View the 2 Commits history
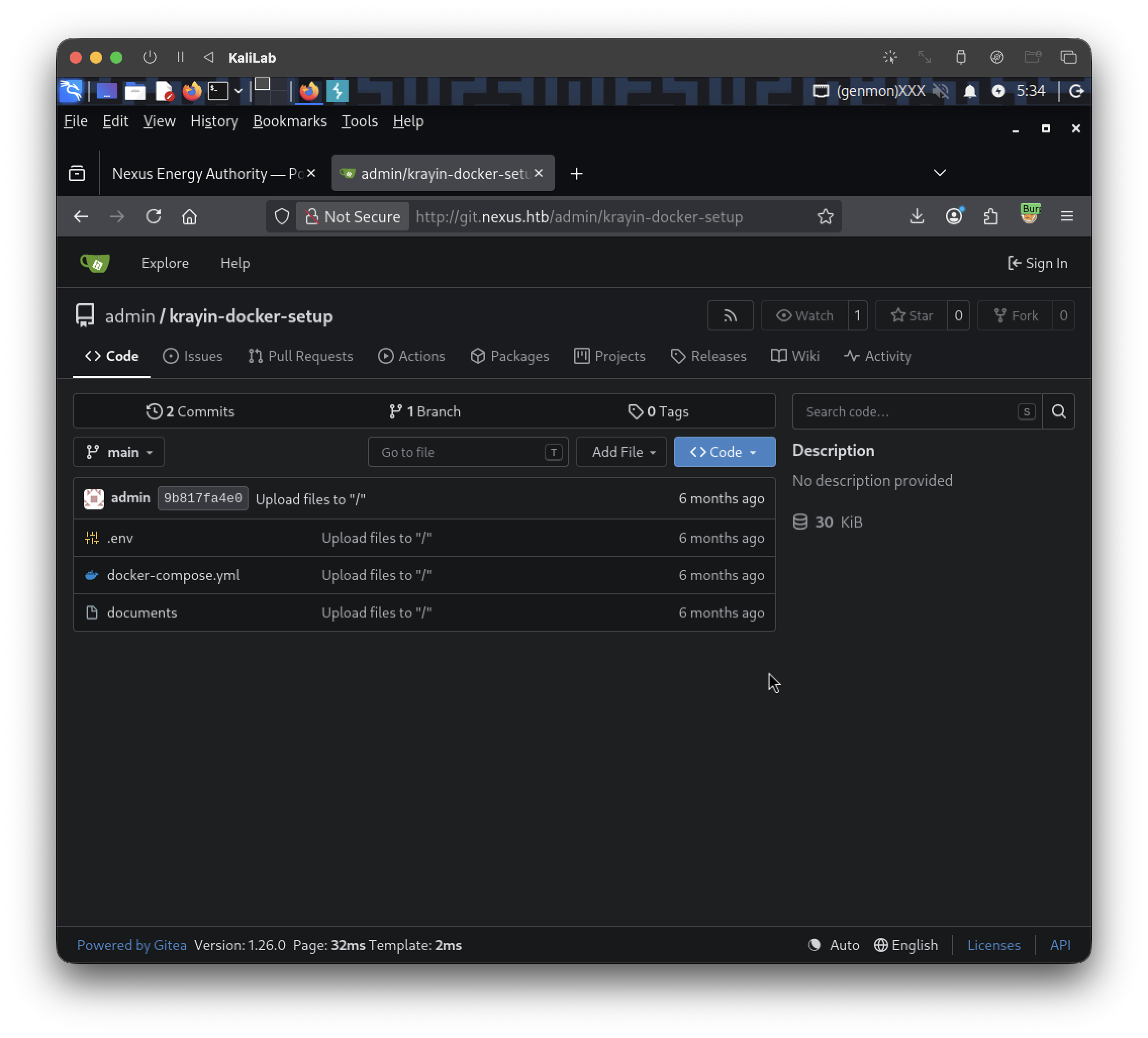This screenshot has height=1038, width=1148. click(190, 412)
